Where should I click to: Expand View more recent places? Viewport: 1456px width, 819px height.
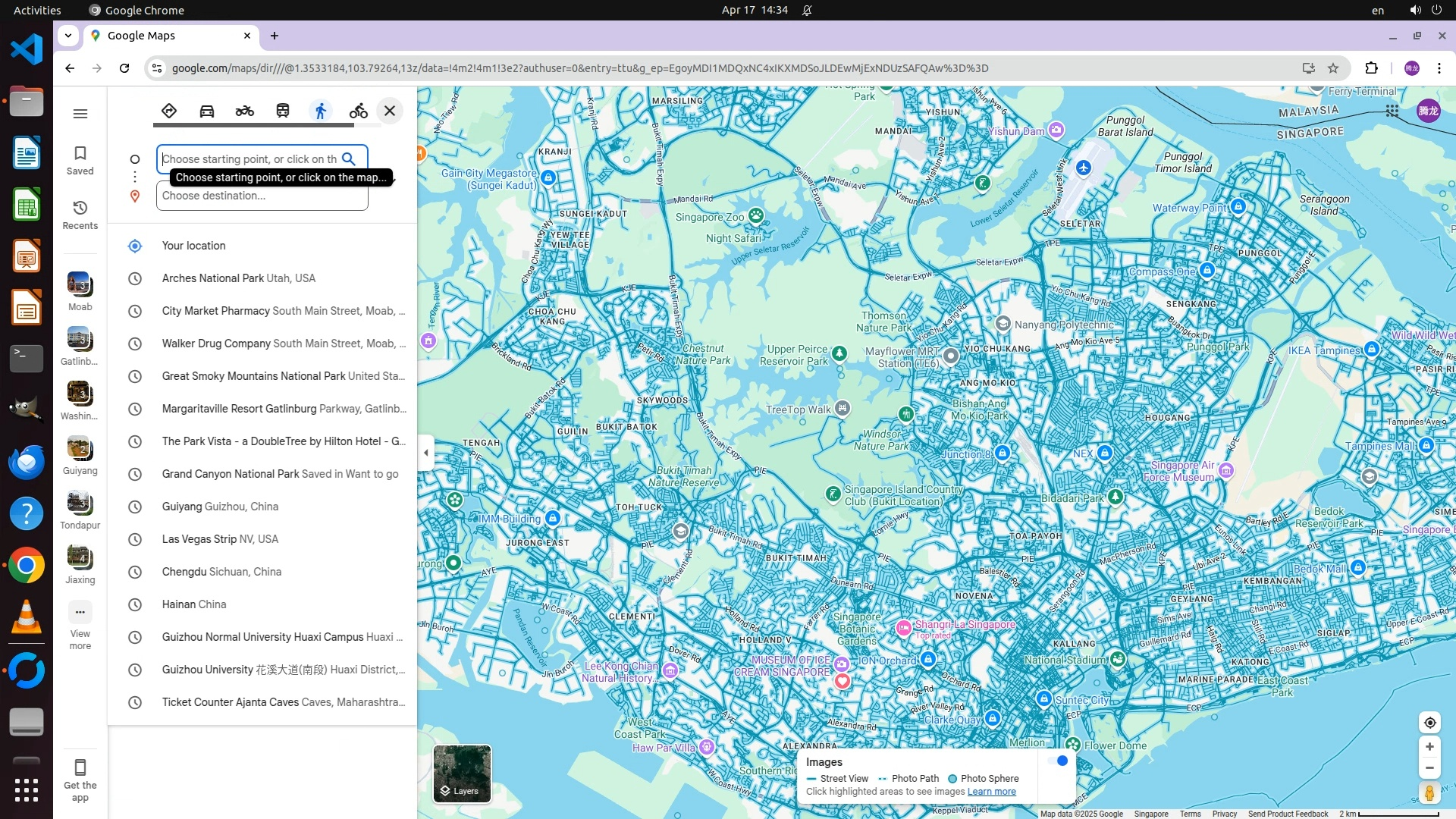[x=80, y=625]
